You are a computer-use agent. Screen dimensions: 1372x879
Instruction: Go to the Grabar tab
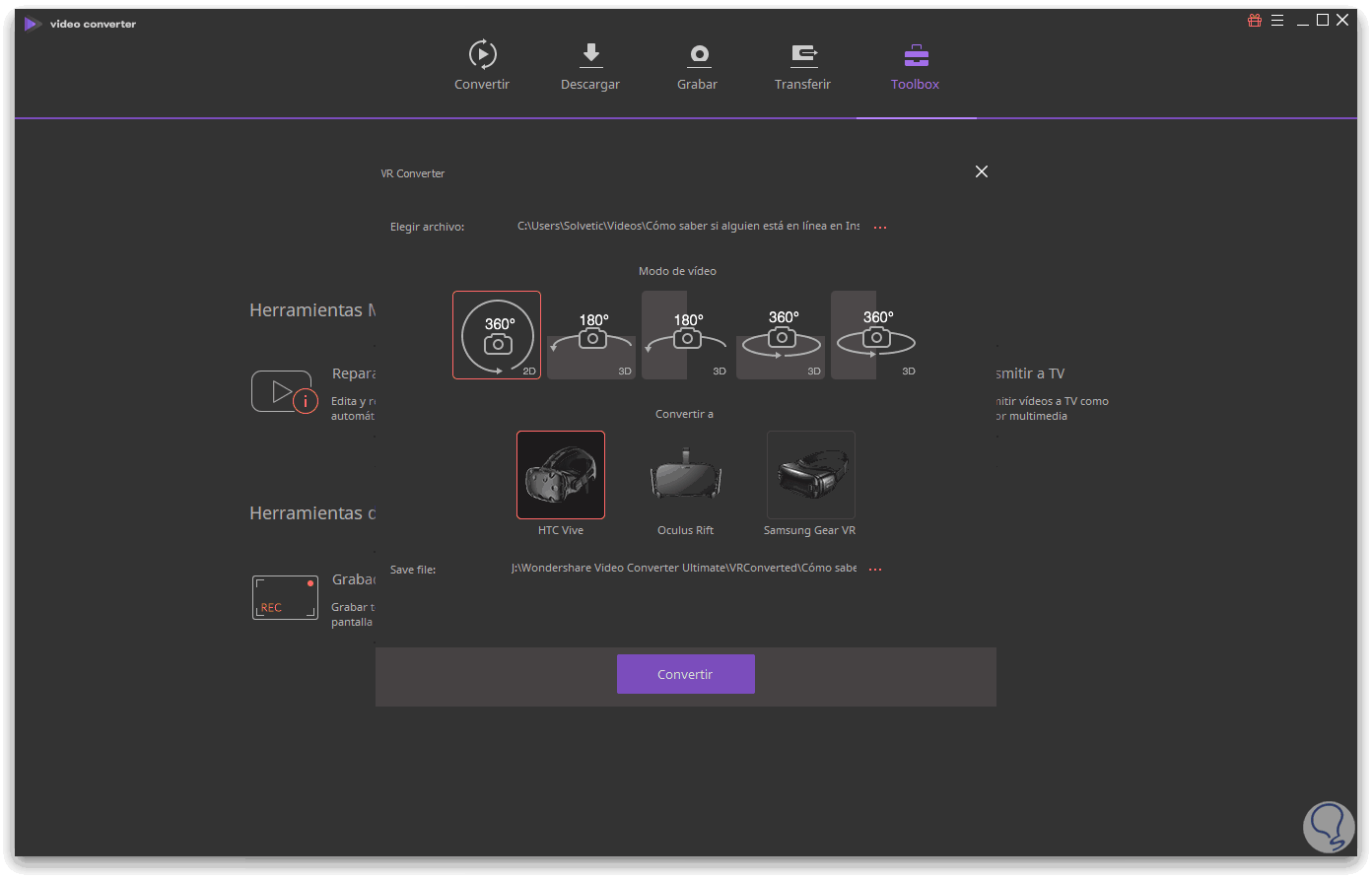698,65
